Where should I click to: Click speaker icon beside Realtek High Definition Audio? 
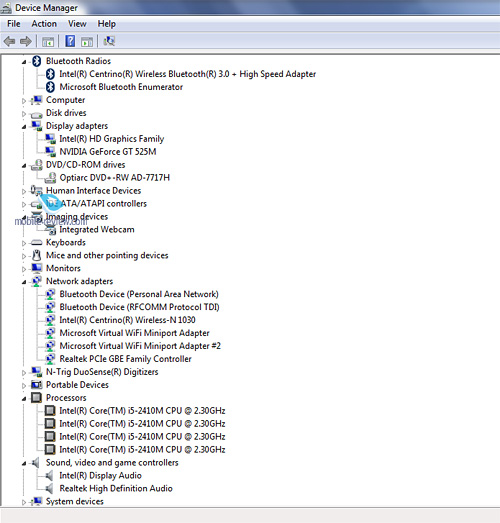[x=49, y=489]
